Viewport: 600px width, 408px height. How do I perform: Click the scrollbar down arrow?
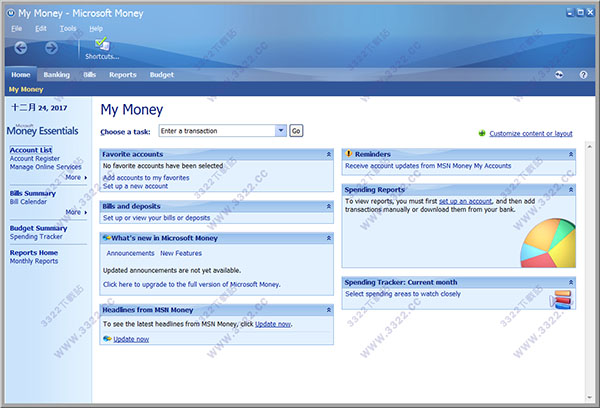tap(590, 398)
